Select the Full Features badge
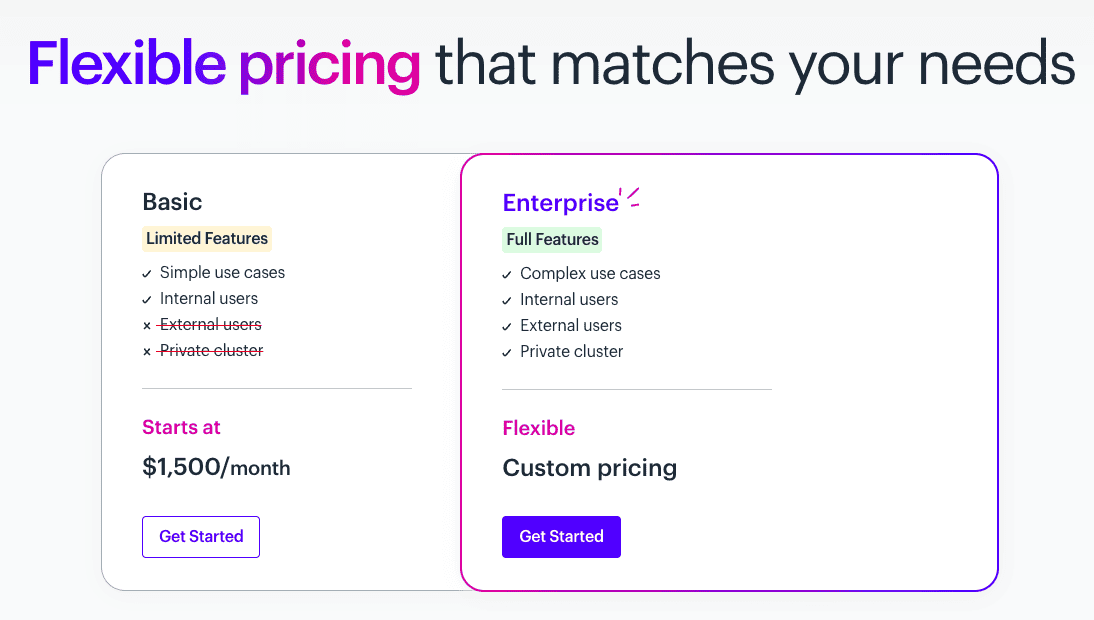This screenshot has width=1094, height=620. point(552,240)
